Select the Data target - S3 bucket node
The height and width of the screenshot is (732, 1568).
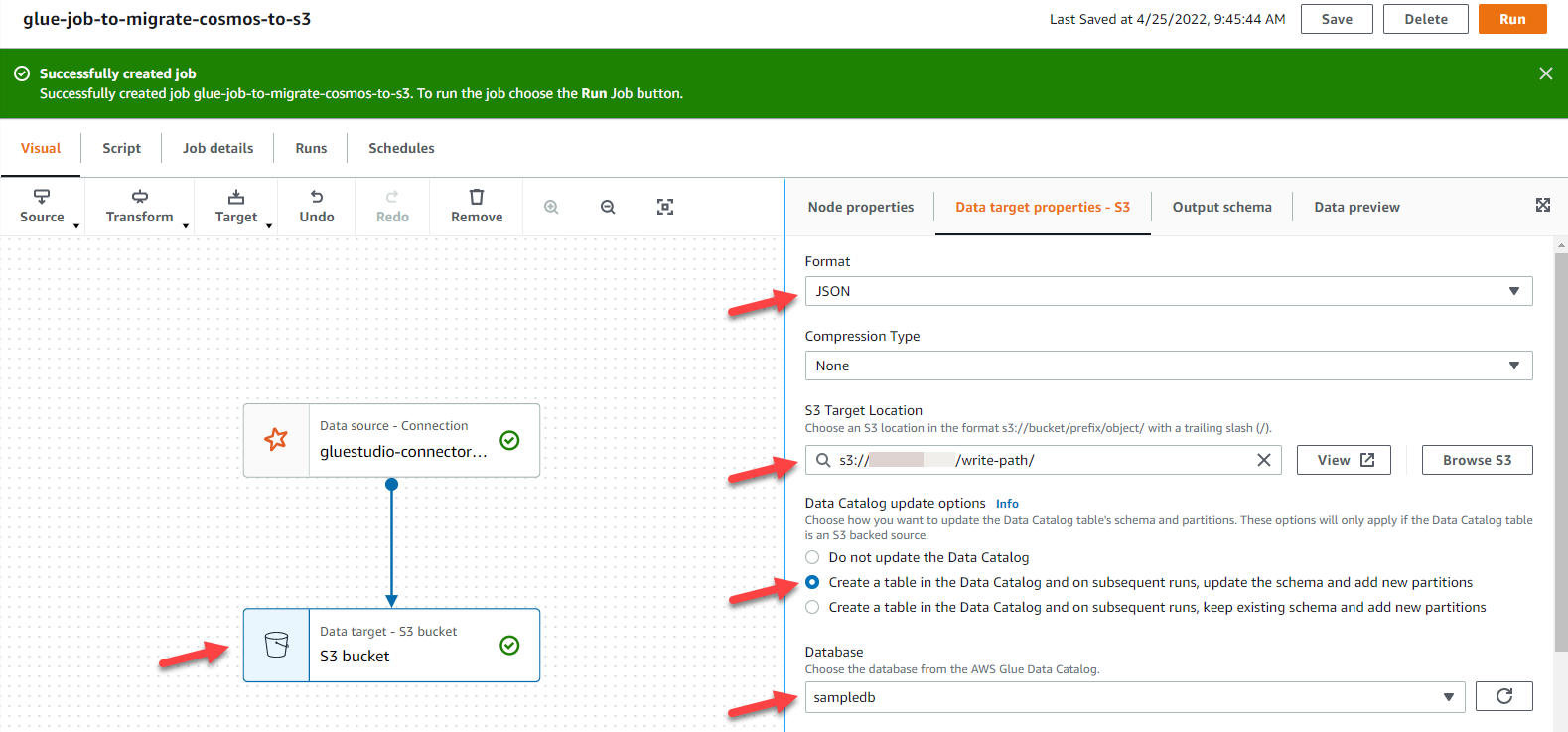[391, 645]
